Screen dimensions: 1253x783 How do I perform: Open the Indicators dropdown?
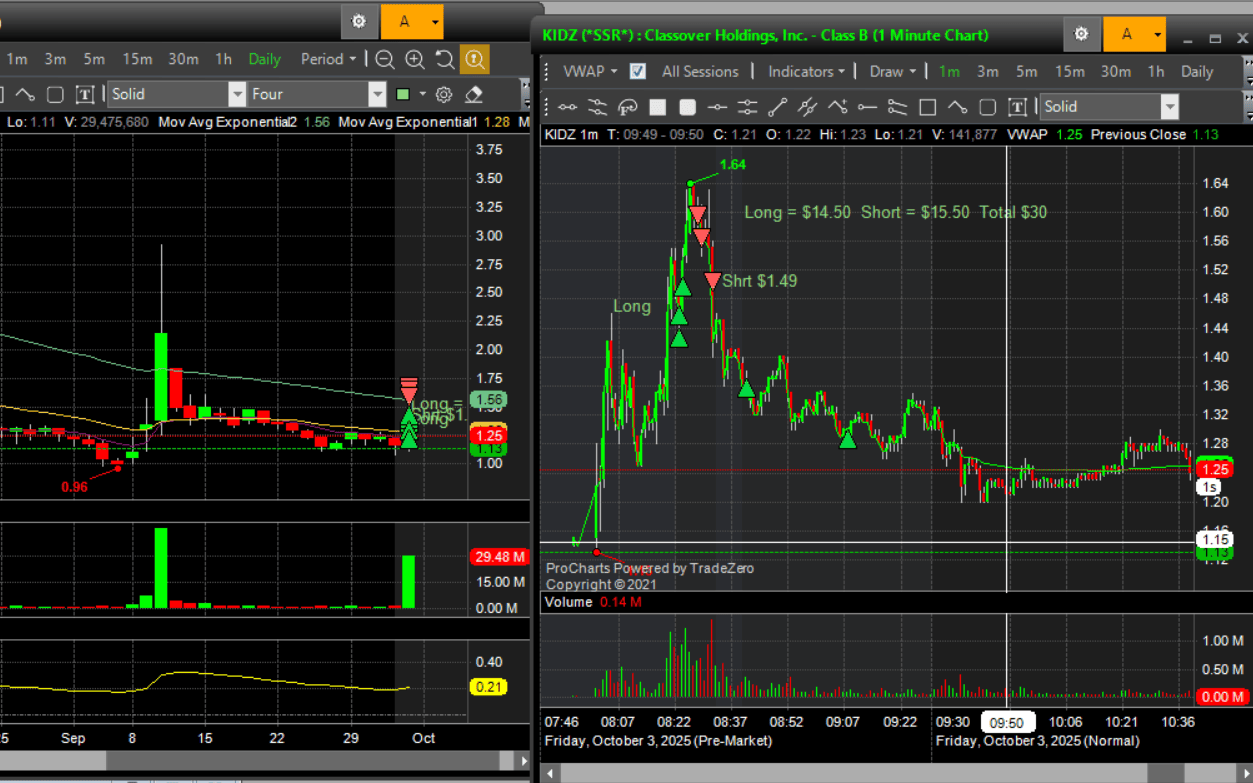[x=806, y=72]
